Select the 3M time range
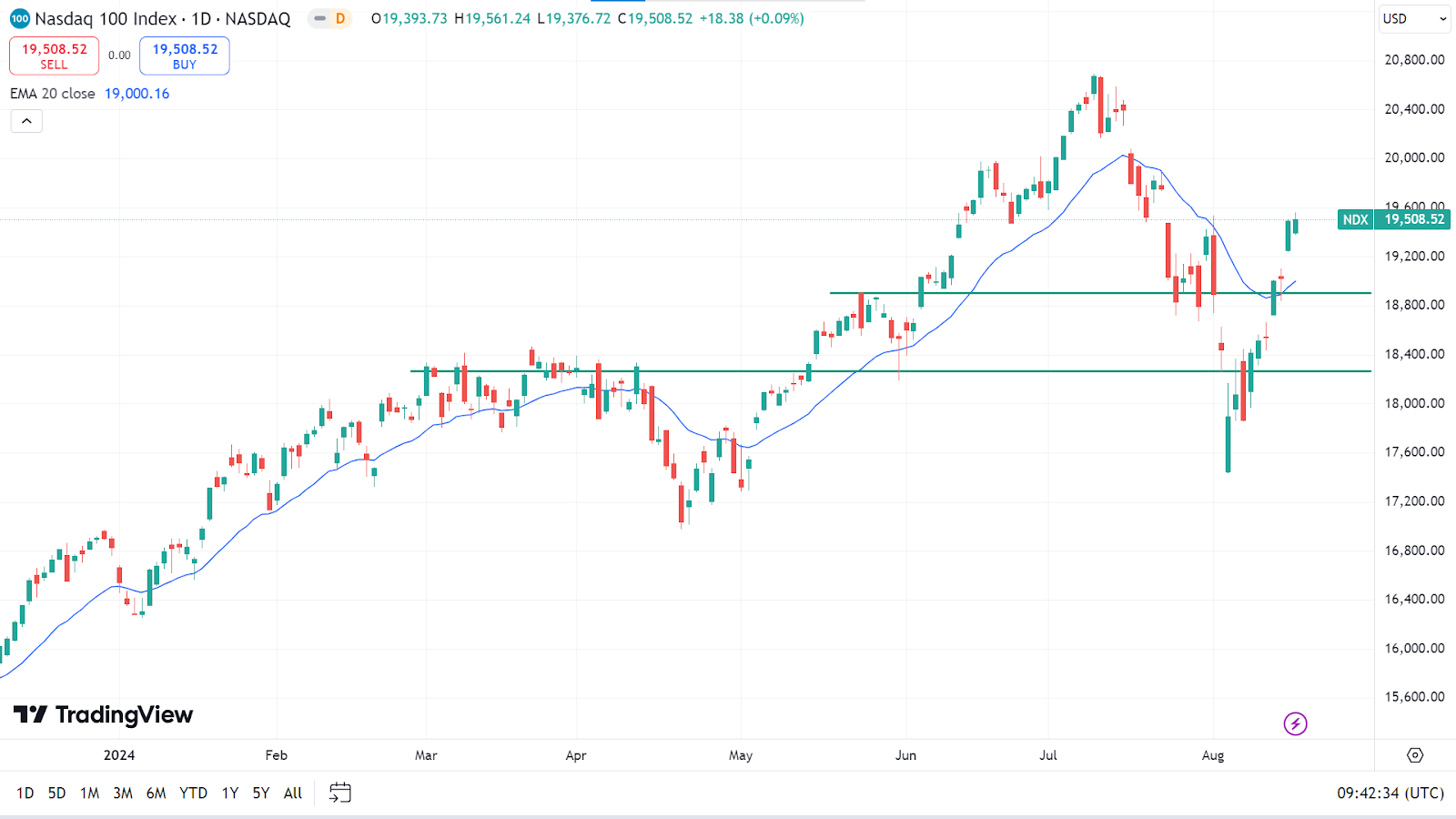Viewport: 1456px width, 819px height. click(x=123, y=794)
